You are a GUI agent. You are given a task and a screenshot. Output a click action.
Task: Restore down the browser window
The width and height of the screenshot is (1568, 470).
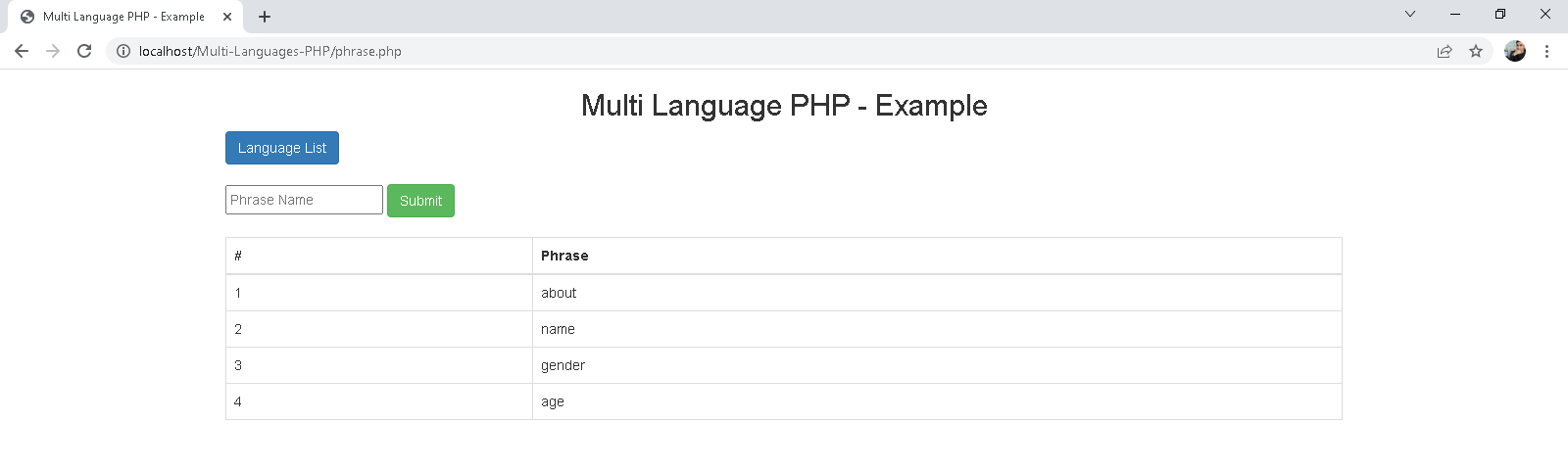coord(1499,14)
